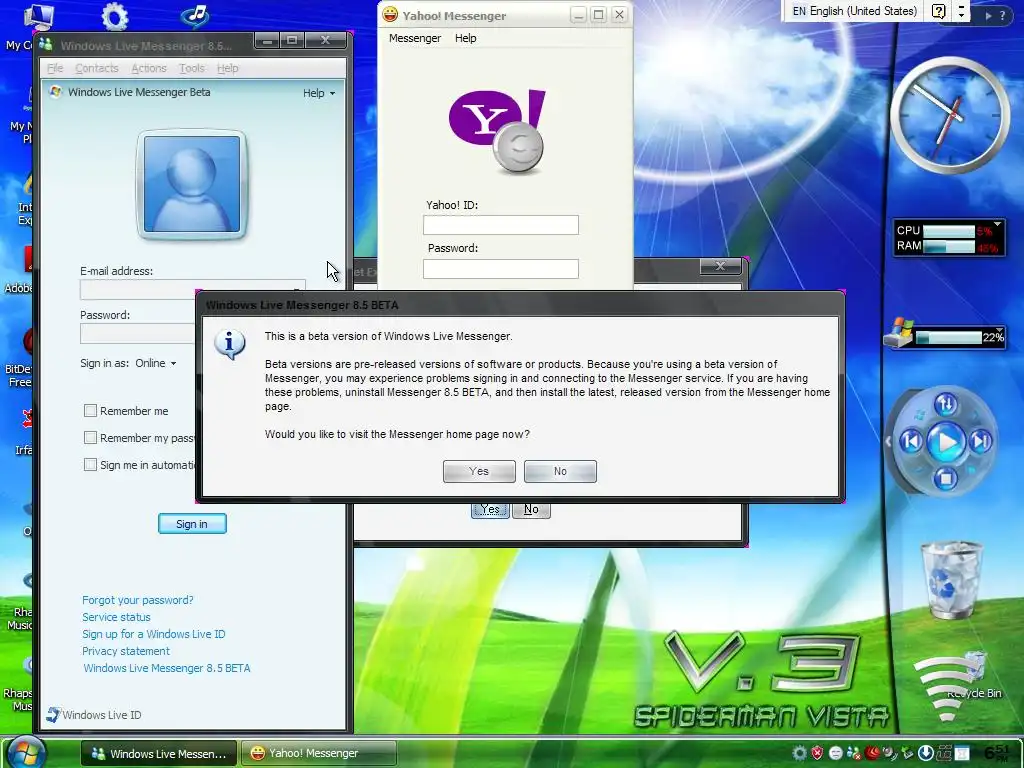The height and width of the screenshot is (768, 1024).
Task: Open the Windows Live Messenger 8.5 BETA link
Action: pyautogui.click(x=167, y=667)
